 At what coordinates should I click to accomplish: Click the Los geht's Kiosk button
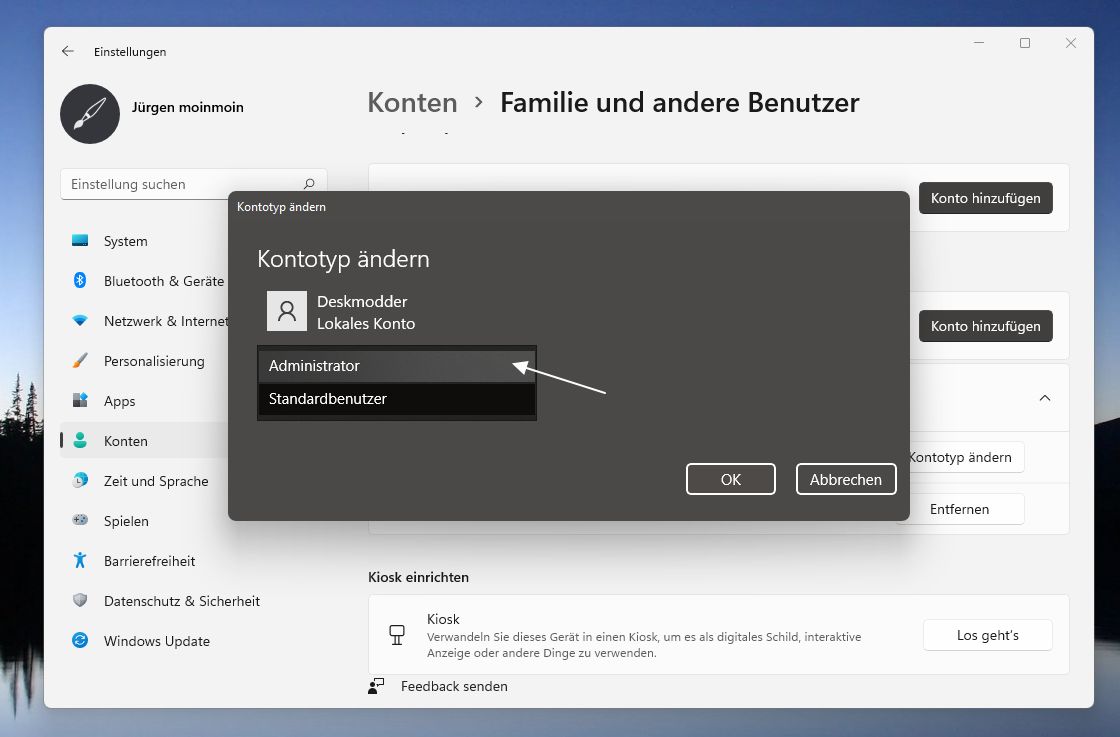click(987, 635)
